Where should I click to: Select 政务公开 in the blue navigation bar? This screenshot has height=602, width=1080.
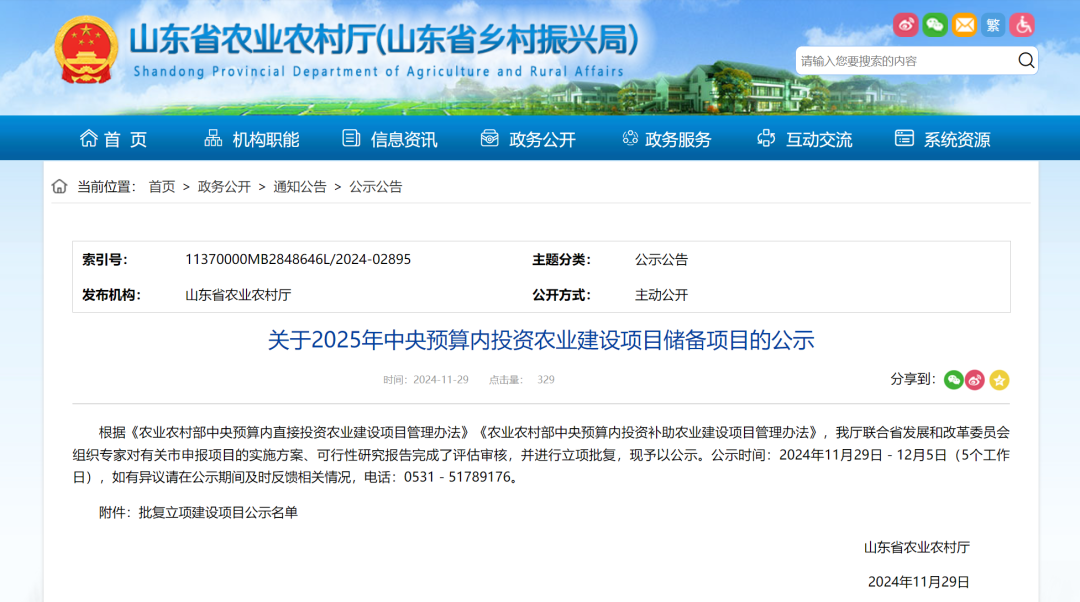point(528,139)
